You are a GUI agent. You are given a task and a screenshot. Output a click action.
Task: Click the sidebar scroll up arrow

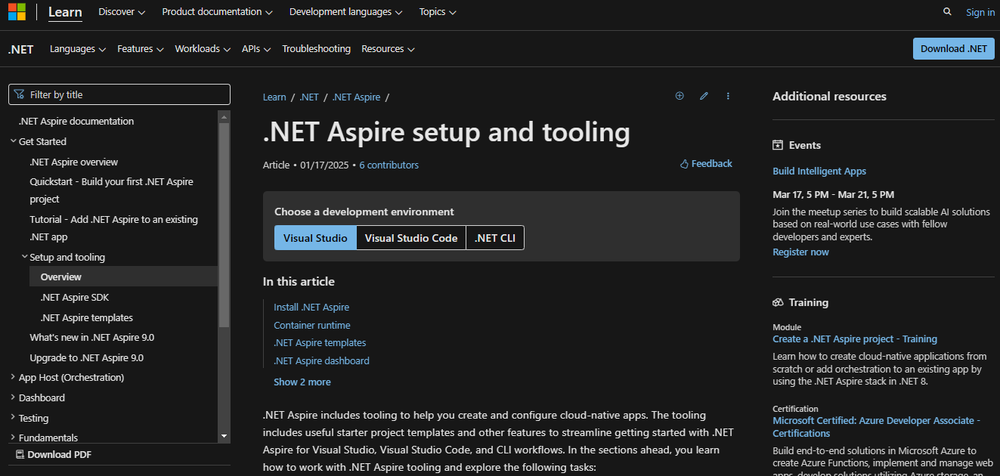pos(224,117)
